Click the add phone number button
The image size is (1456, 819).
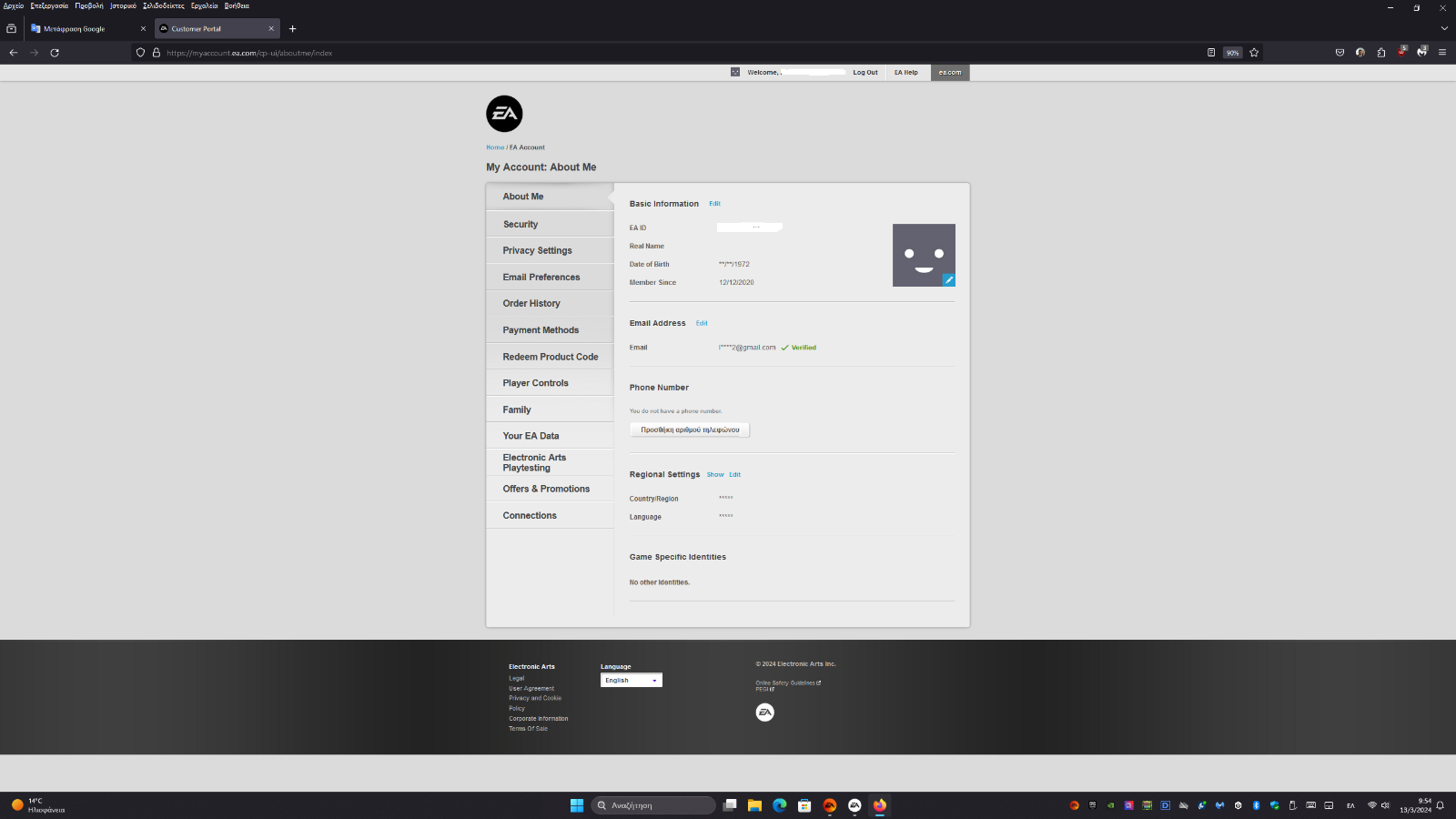pyautogui.click(x=690, y=430)
